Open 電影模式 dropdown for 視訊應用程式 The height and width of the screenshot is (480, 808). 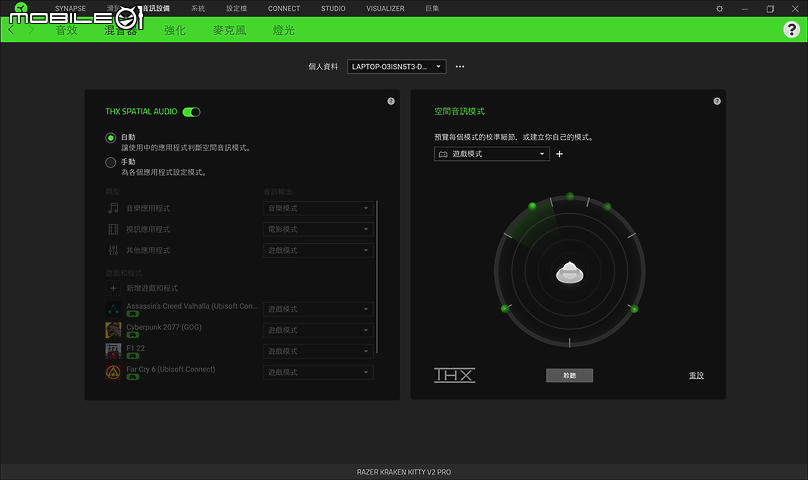pos(318,229)
